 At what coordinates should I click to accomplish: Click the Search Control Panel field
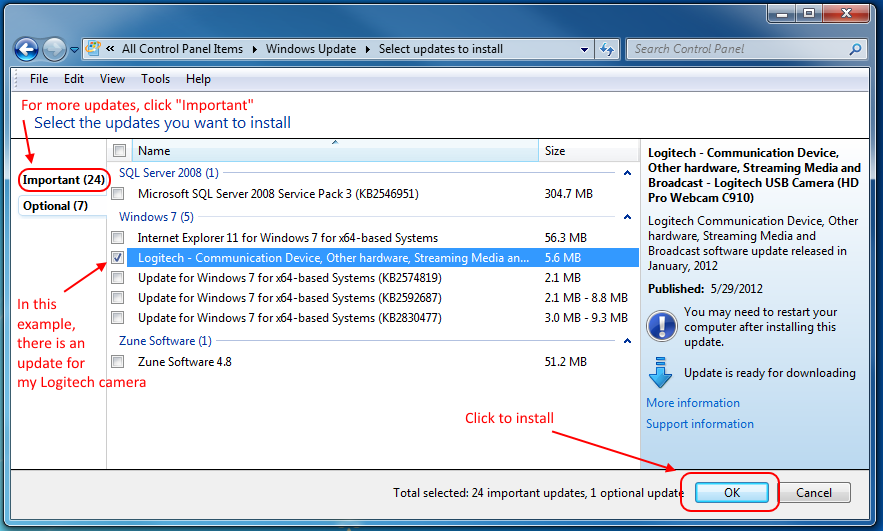coord(738,49)
